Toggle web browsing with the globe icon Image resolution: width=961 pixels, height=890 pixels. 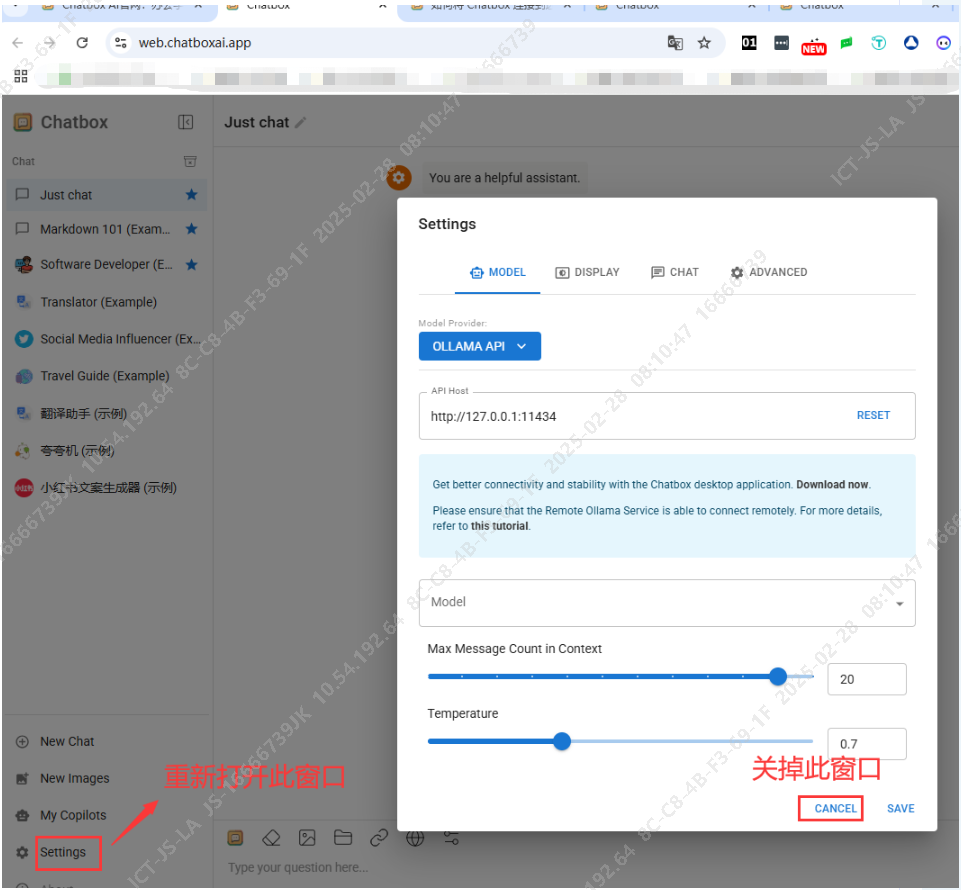pyautogui.click(x=415, y=838)
